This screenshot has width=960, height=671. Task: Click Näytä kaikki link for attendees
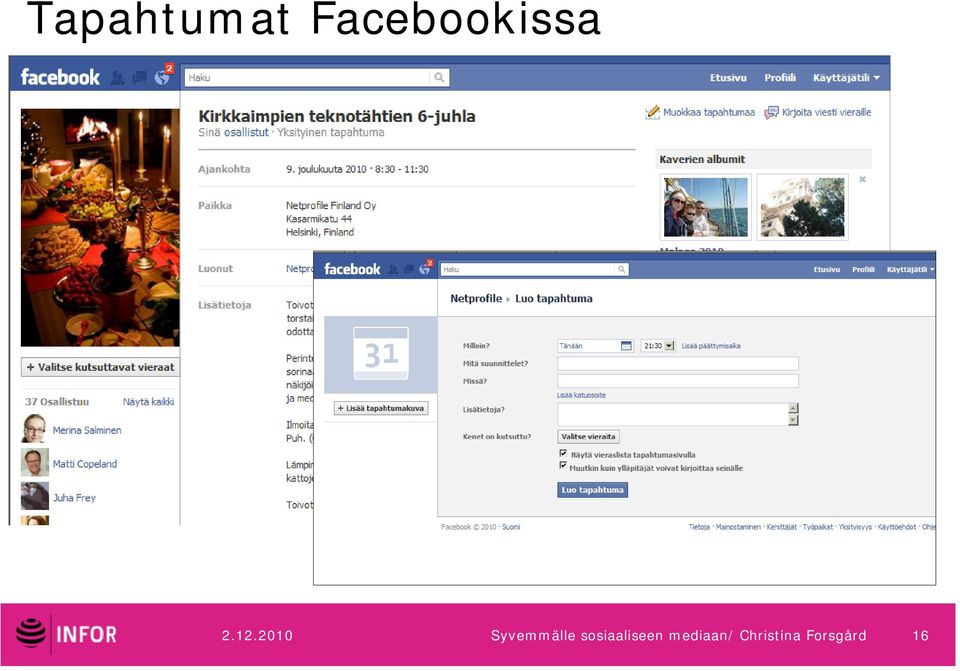148,402
